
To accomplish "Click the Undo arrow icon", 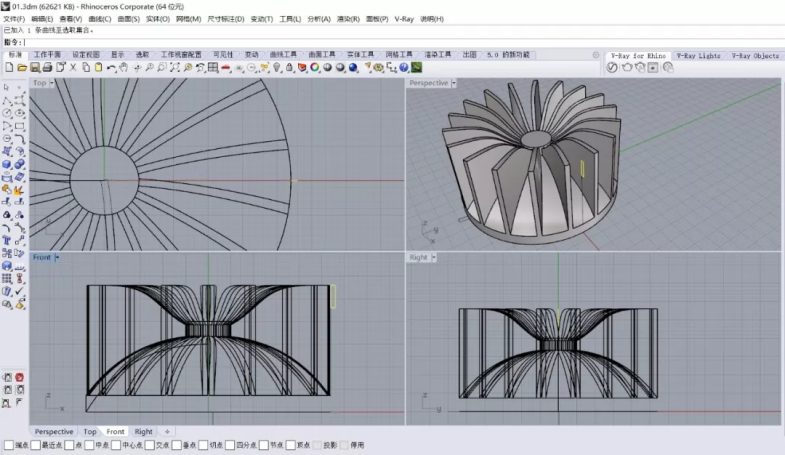I will pyautogui.click(x=111, y=68).
